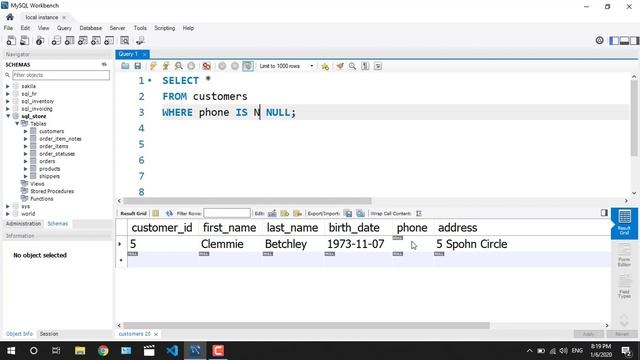Switch to the Administration tab
Image resolution: width=640 pixels, height=360 pixels.
click(x=23, y=224)
